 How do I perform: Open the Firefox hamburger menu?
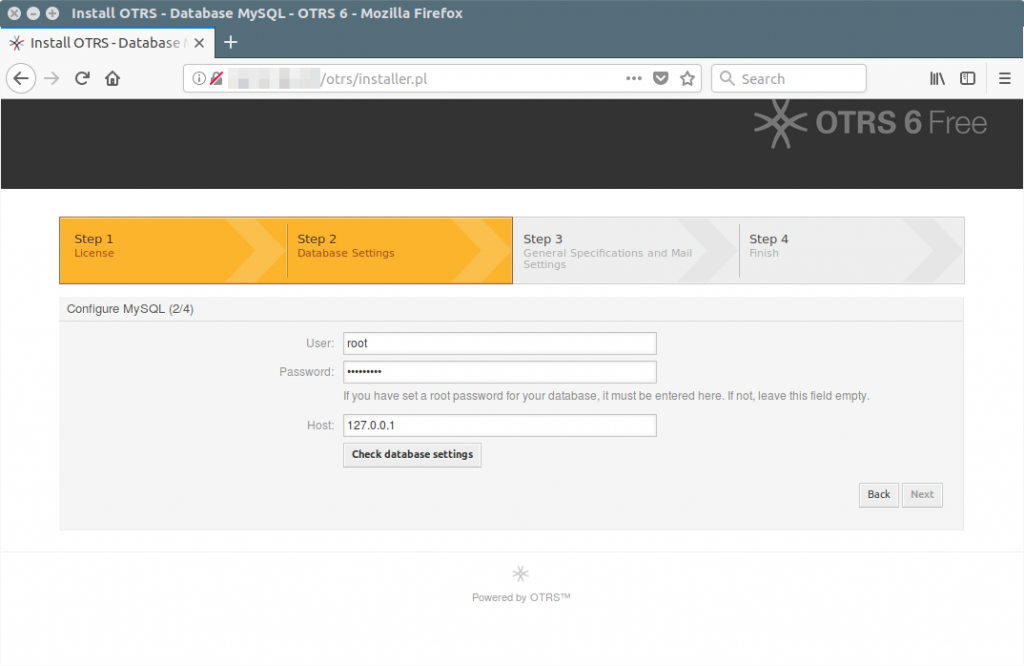click(x=1004, y=78)
